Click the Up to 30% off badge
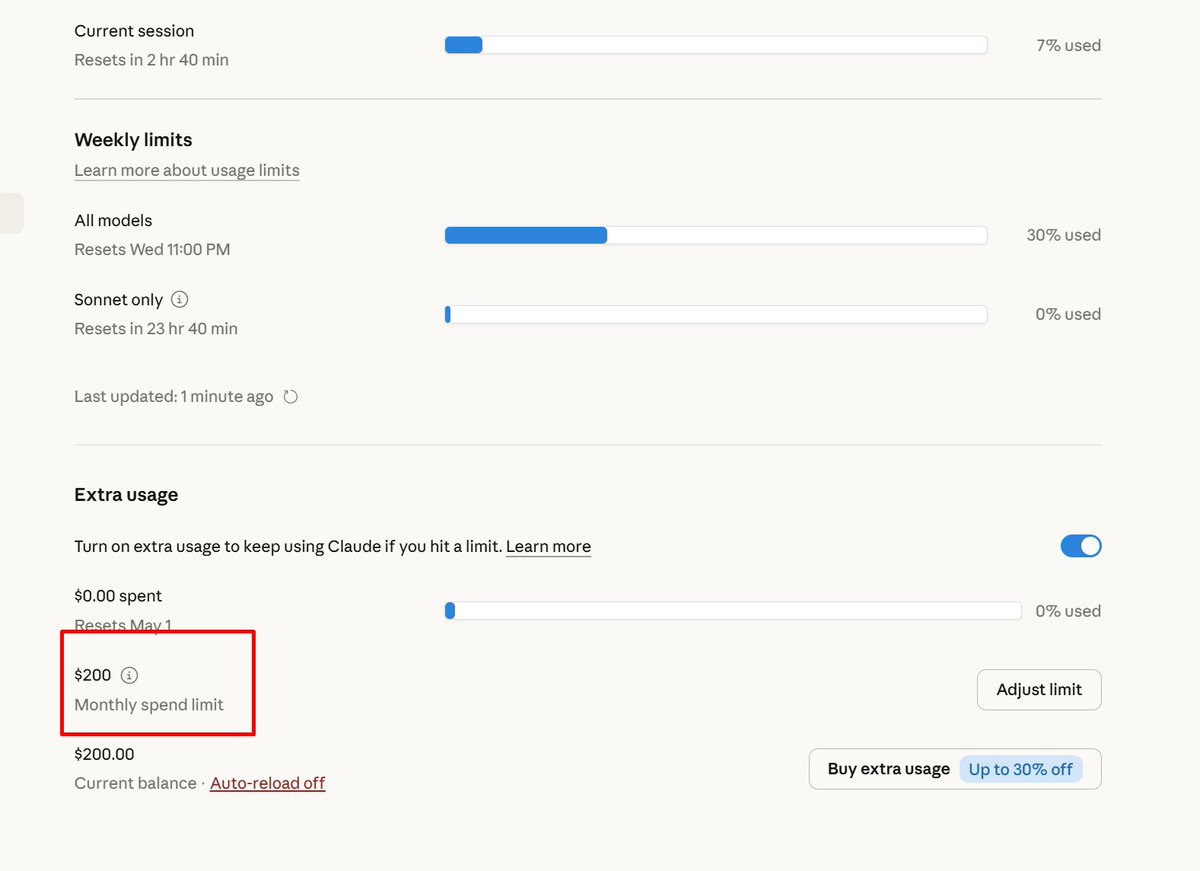Image resolution: width=1200 pixels, height=871 pixels. pyautogui.click(x=1021, y=769)
